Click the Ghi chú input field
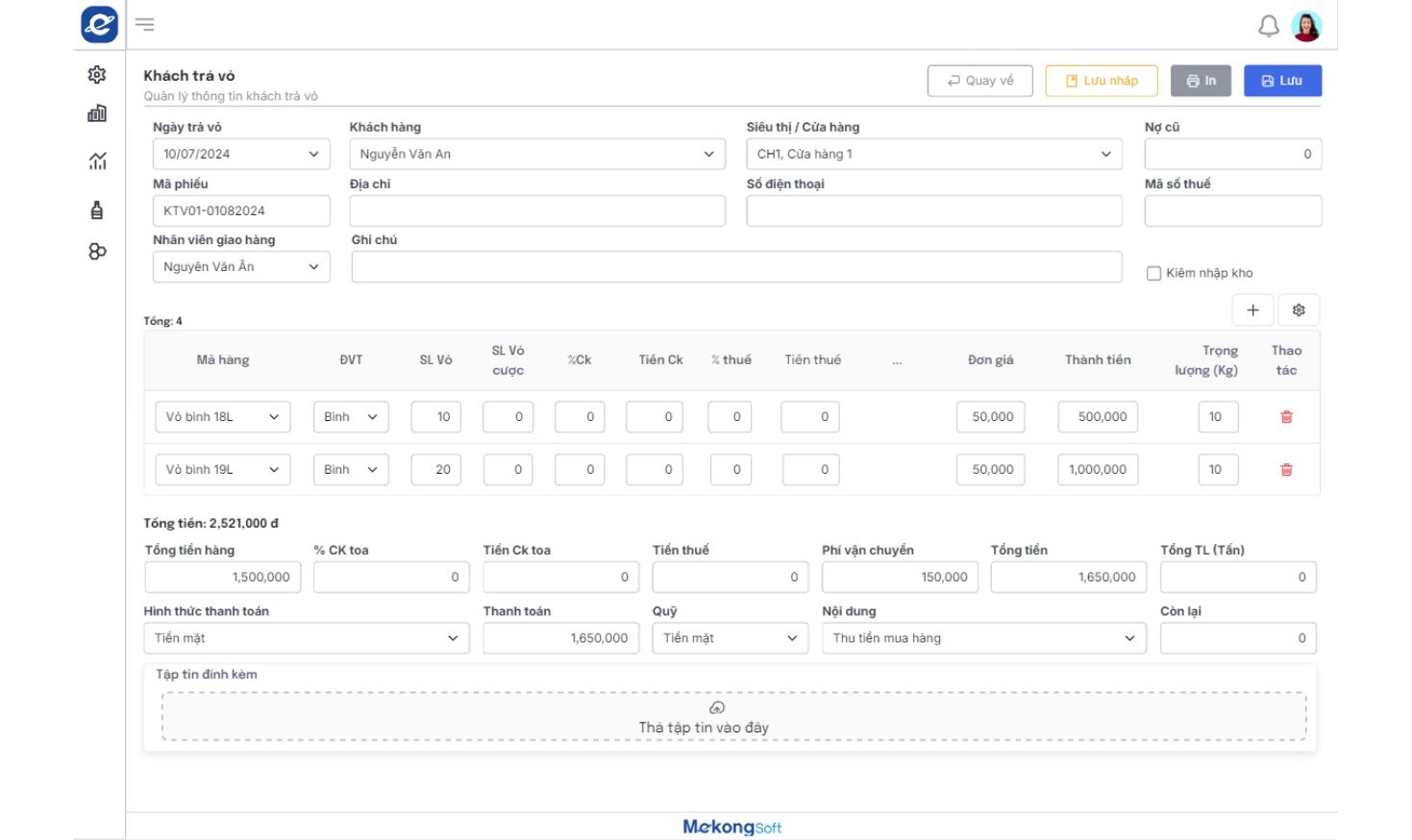1412x840 pixels. [736, 267]
